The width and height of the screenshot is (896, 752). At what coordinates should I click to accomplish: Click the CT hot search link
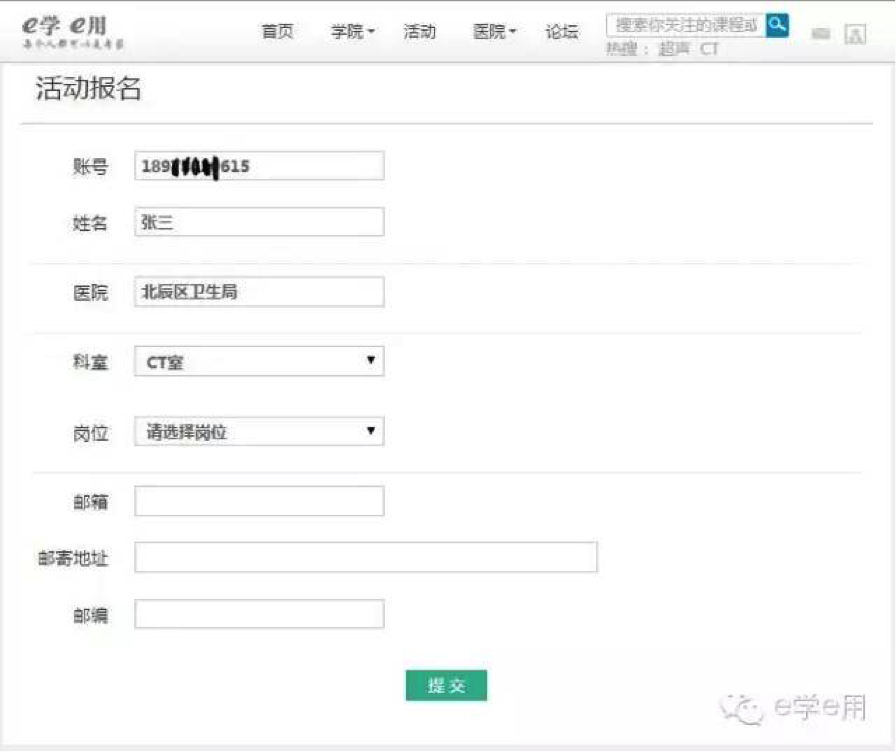(x=709, y=49)
